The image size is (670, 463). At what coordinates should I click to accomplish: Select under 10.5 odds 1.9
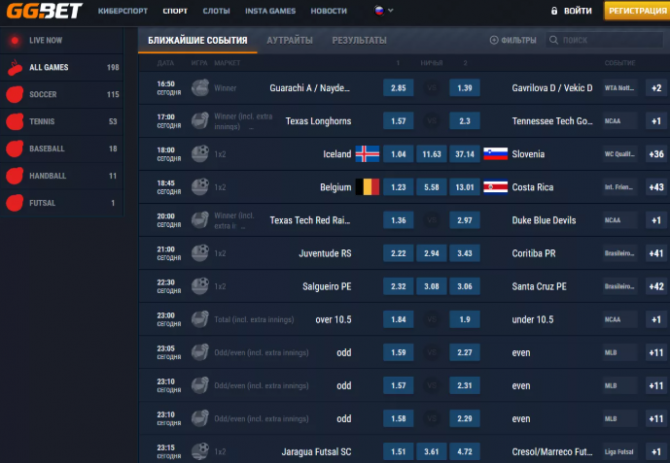tap(464, 319)
